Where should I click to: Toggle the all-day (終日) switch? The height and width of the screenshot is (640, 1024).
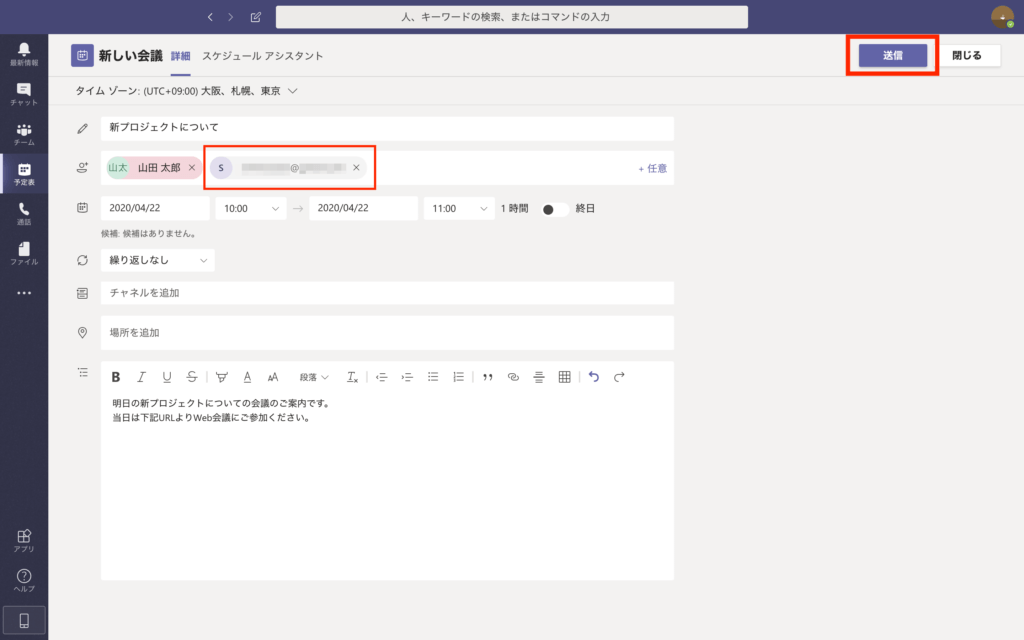click(554, 209)
